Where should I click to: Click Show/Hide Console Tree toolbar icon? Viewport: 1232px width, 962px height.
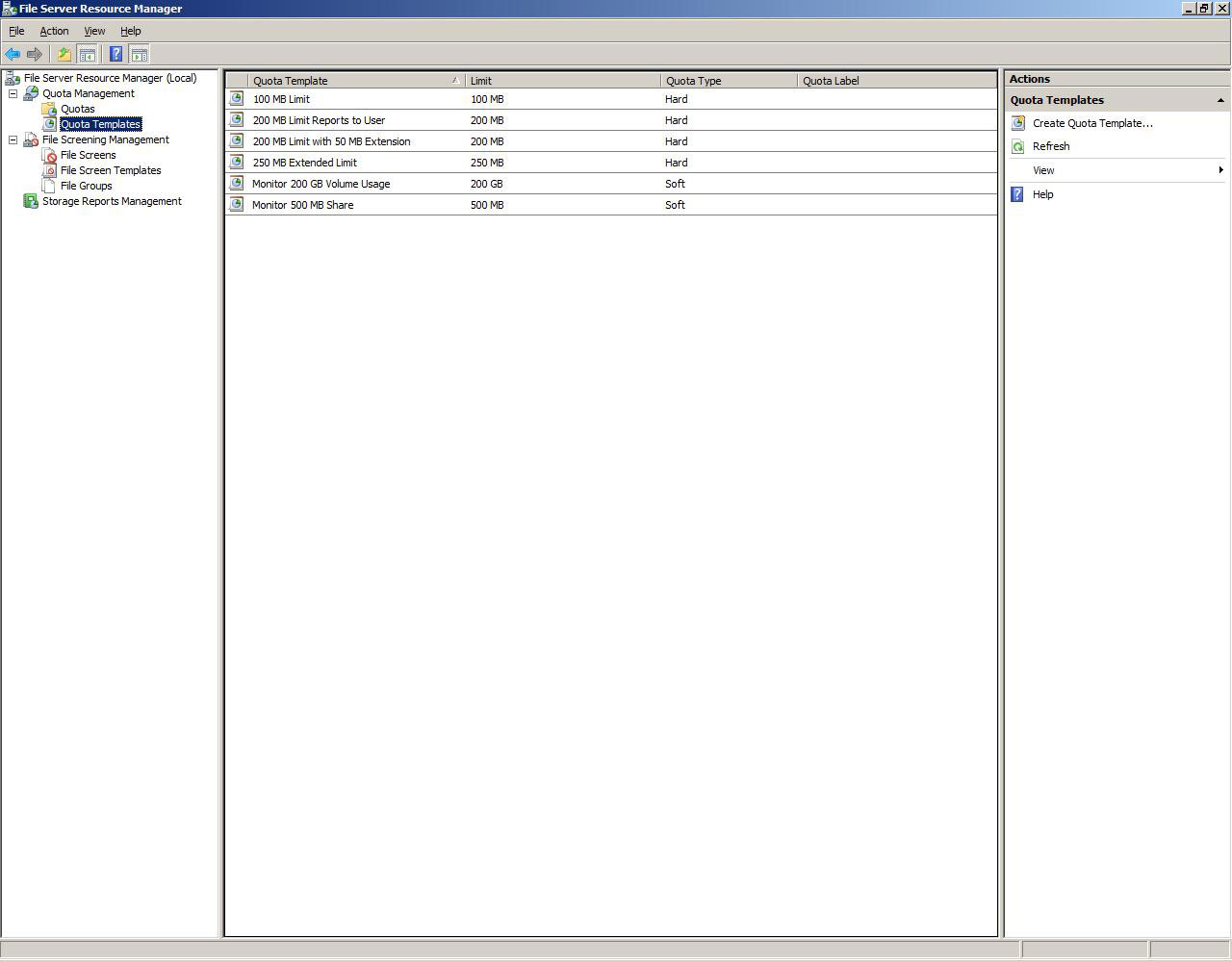click(87, 55)
